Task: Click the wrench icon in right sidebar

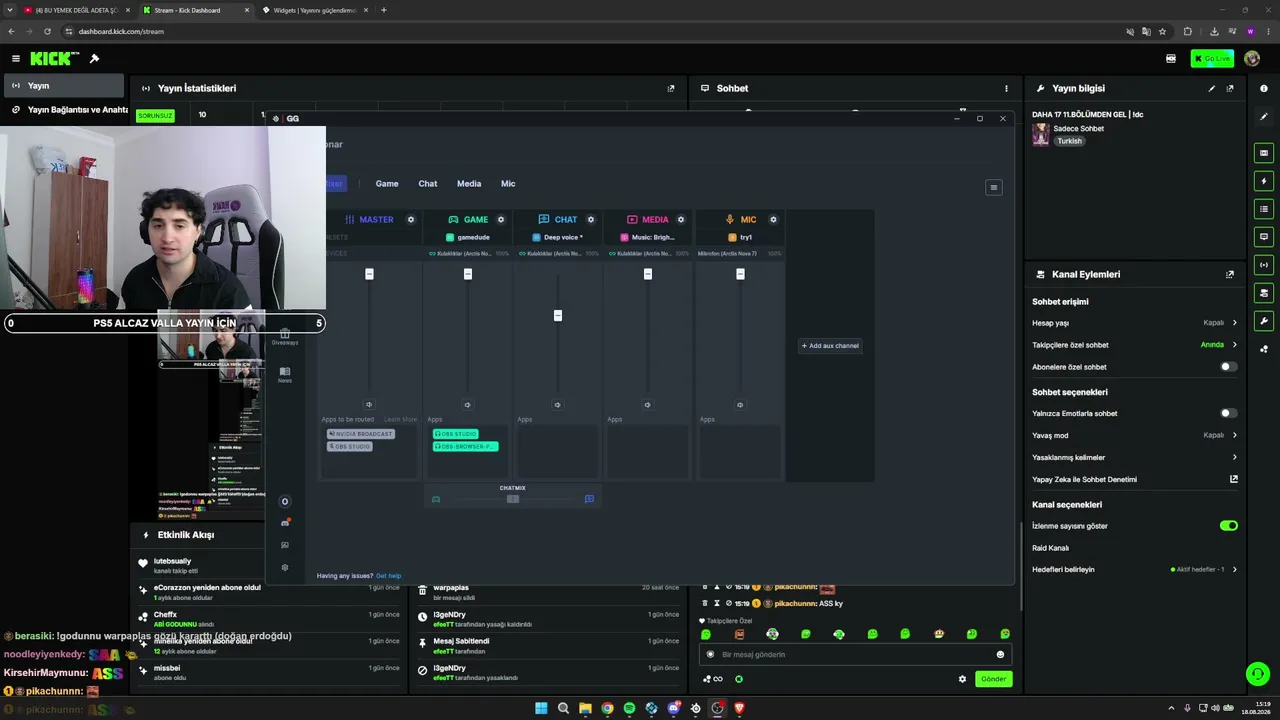Action: [1264, 321]
